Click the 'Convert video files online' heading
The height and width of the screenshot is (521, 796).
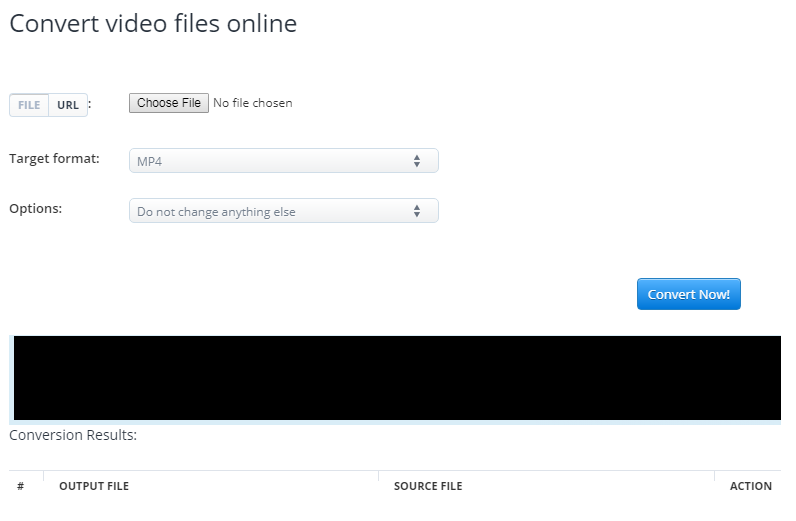click(153, 23)
